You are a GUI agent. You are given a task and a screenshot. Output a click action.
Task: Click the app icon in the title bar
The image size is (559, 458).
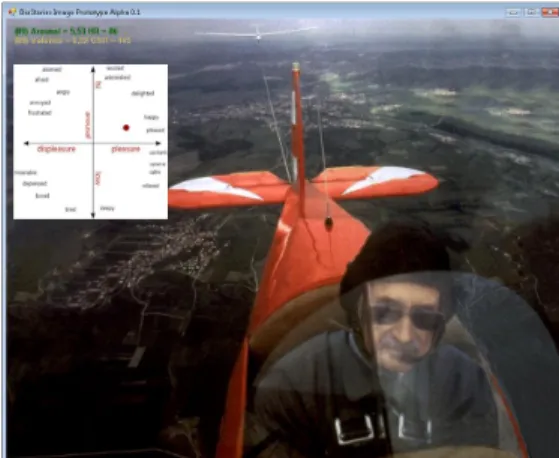pos(12,12)
